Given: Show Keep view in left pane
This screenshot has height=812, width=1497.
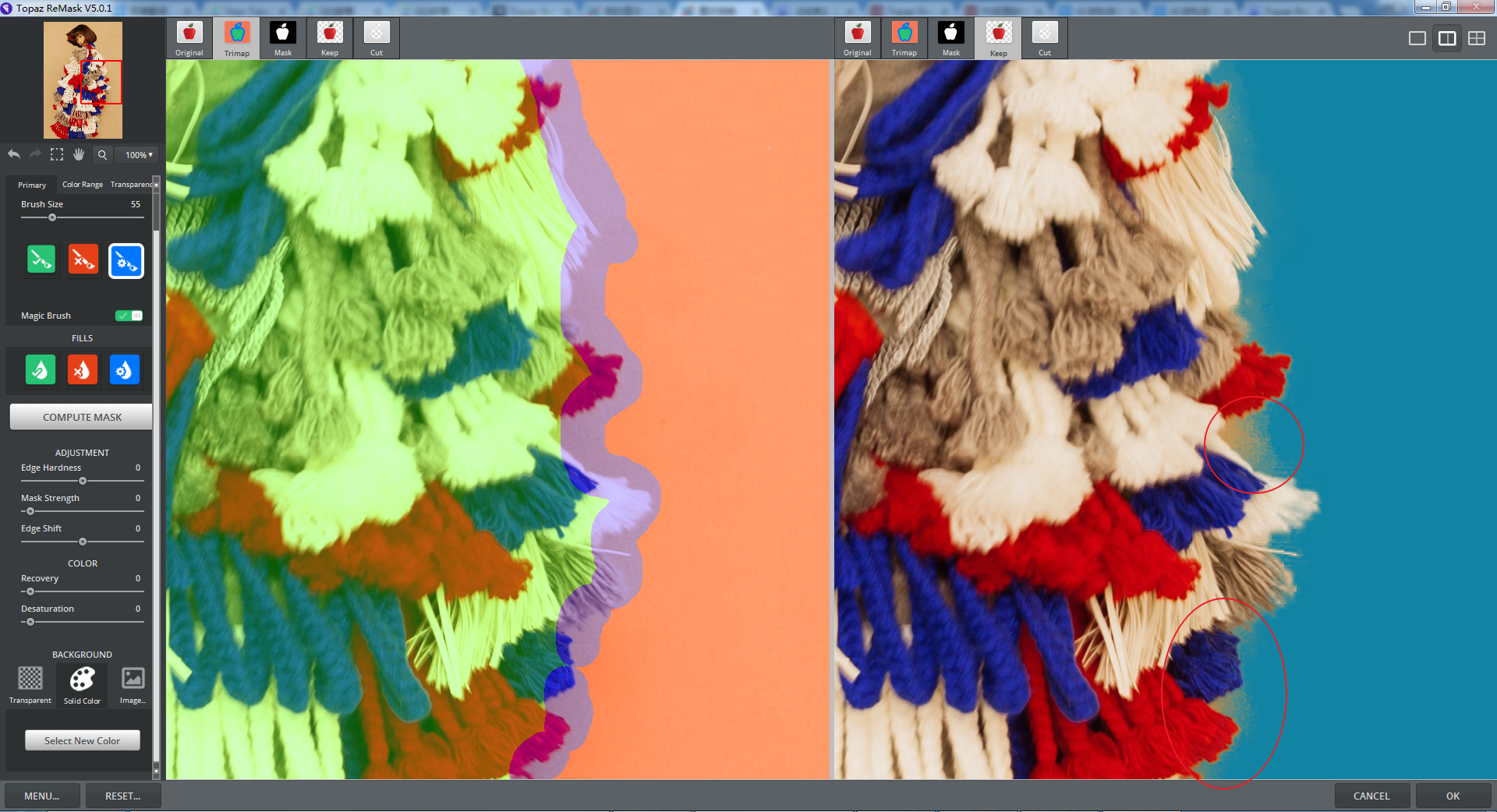Looking at the screenshot, I should point(330,38).
